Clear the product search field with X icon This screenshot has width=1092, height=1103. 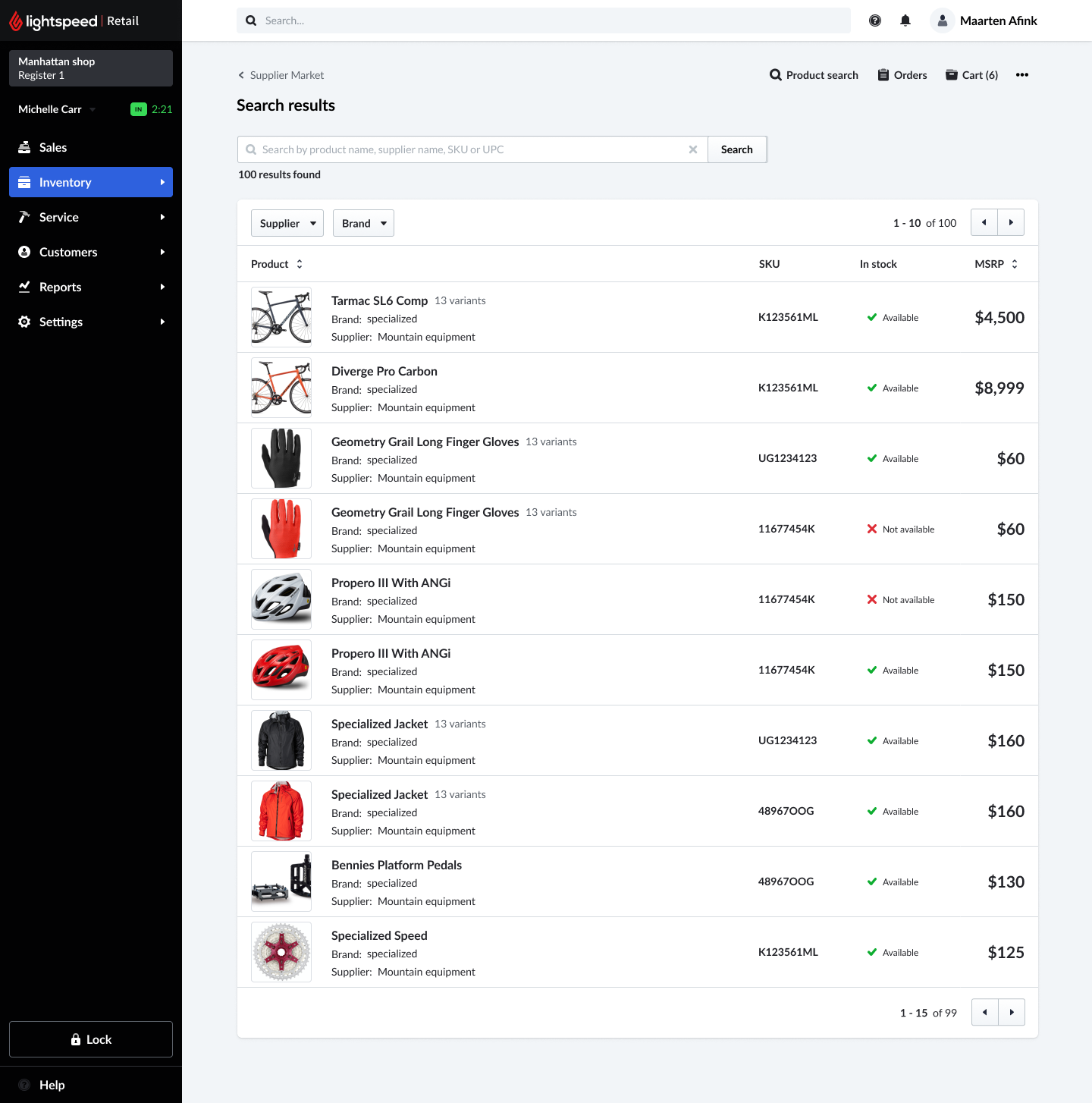693,149
